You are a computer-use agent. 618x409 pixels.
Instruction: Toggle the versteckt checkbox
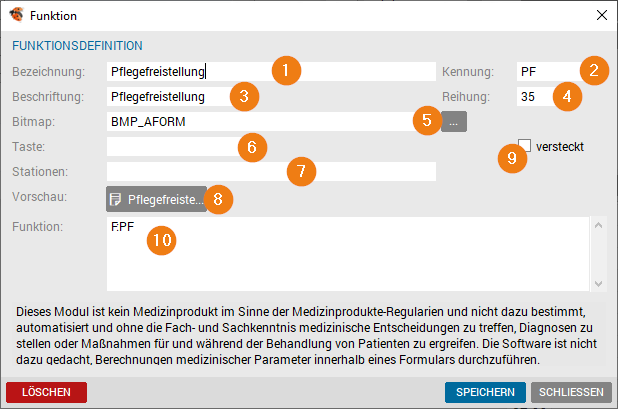[525, 145]
